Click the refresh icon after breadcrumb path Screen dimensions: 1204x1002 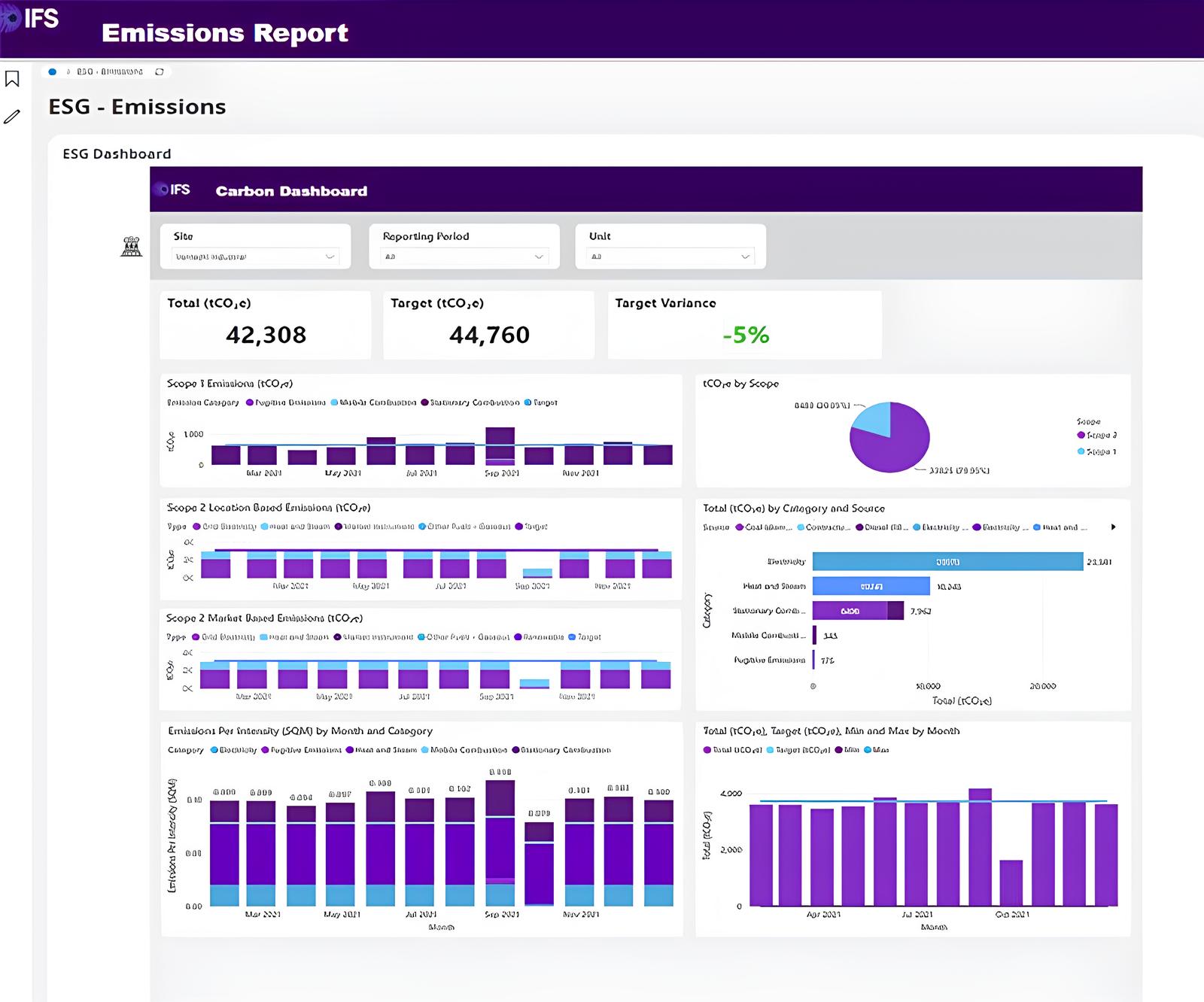(x=160, y=72)
